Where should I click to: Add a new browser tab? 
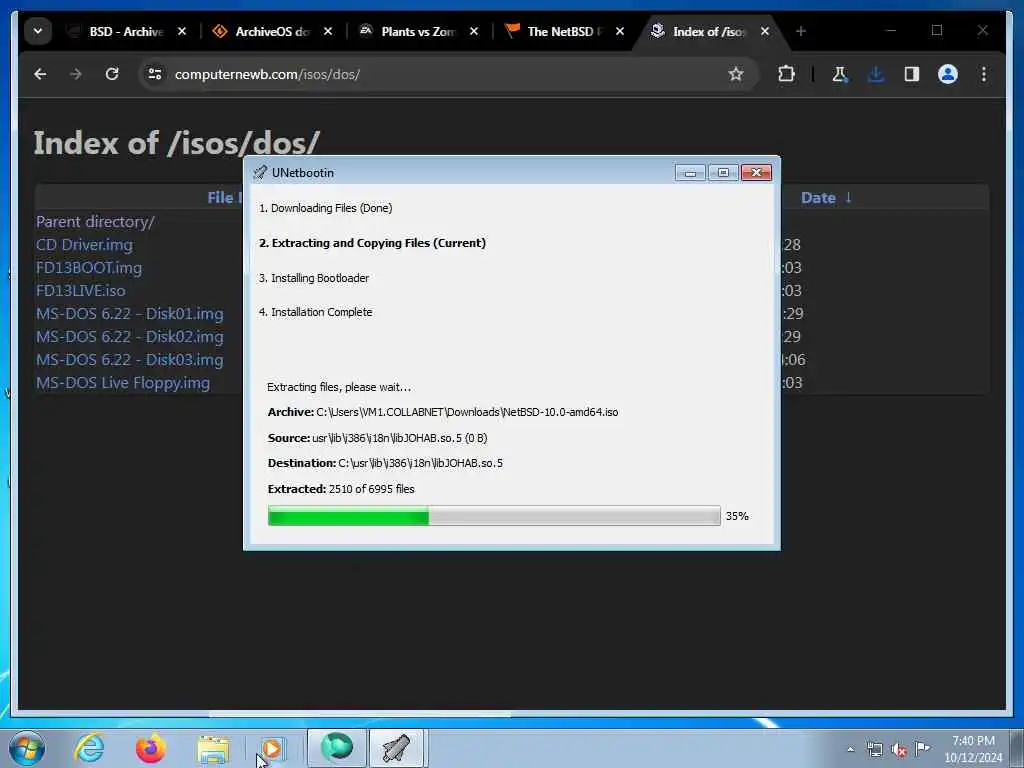801,31
